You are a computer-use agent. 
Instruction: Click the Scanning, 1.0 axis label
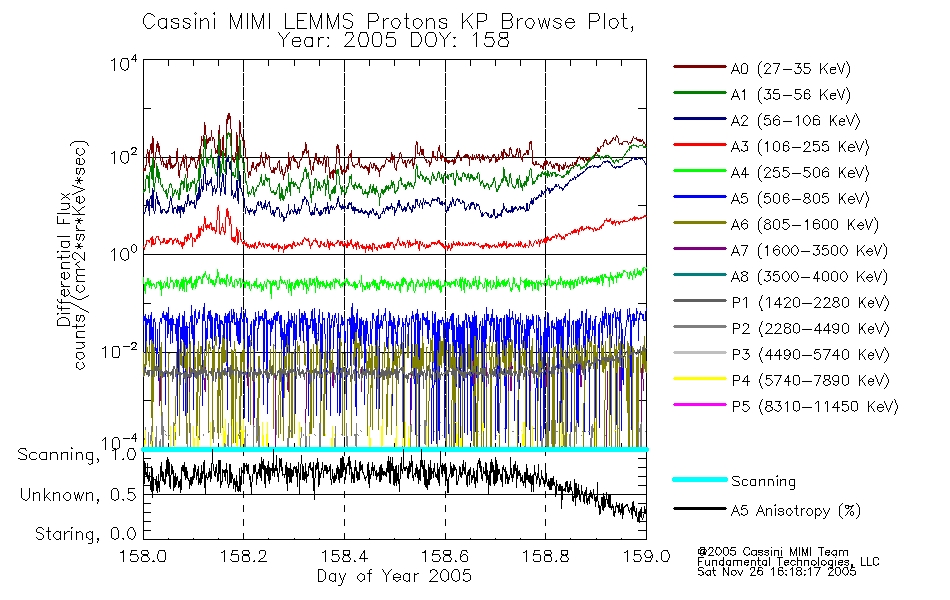tap(77, 455)
